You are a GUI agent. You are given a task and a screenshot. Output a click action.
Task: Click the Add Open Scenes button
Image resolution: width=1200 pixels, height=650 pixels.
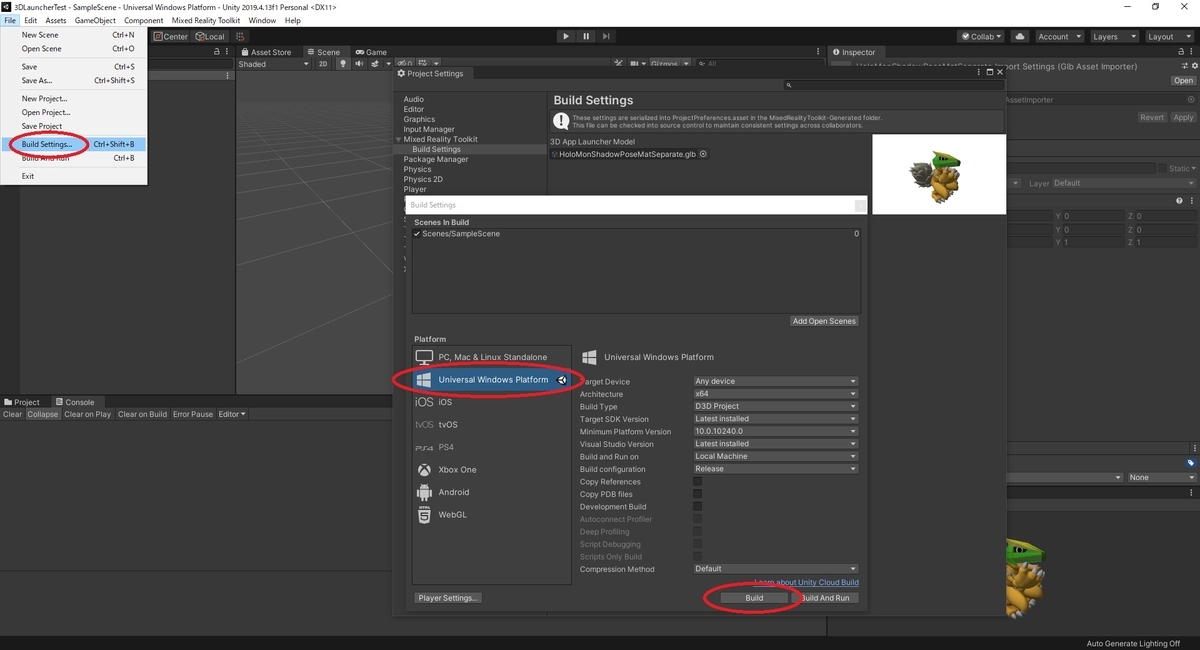click(x=825, y=321)
